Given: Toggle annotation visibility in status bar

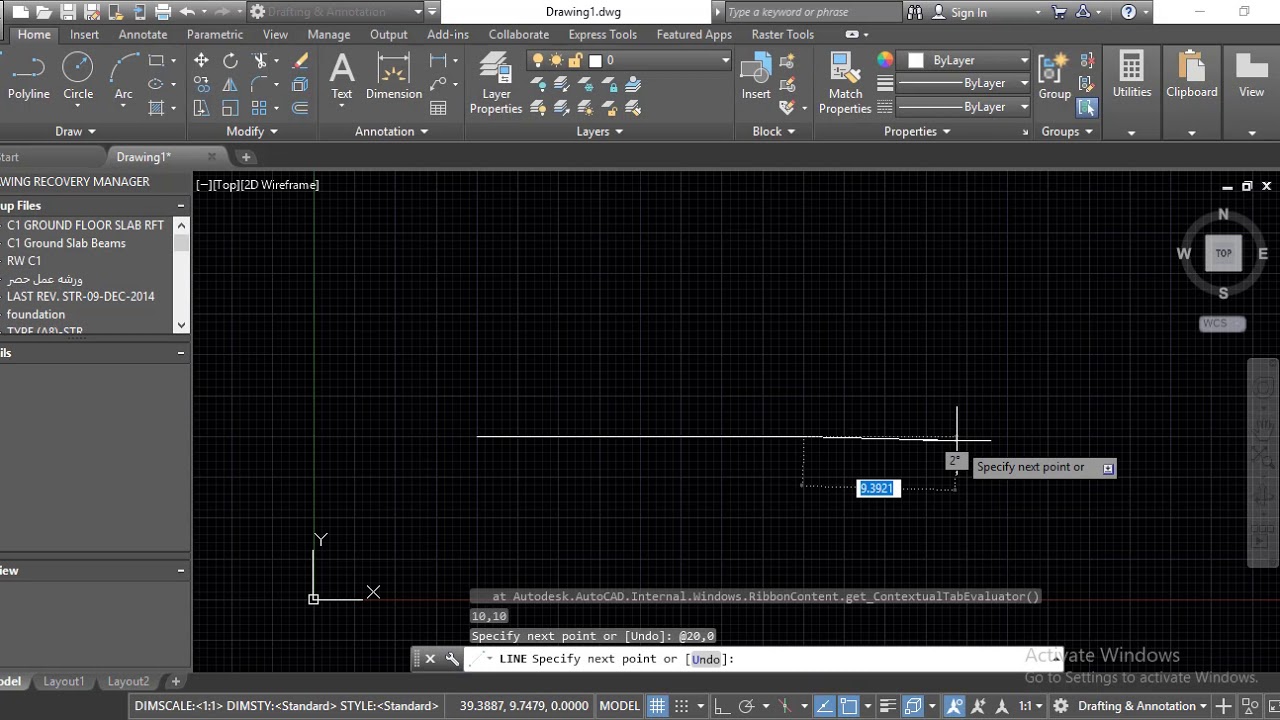Looking at the screenshot, I should [954, 706].
